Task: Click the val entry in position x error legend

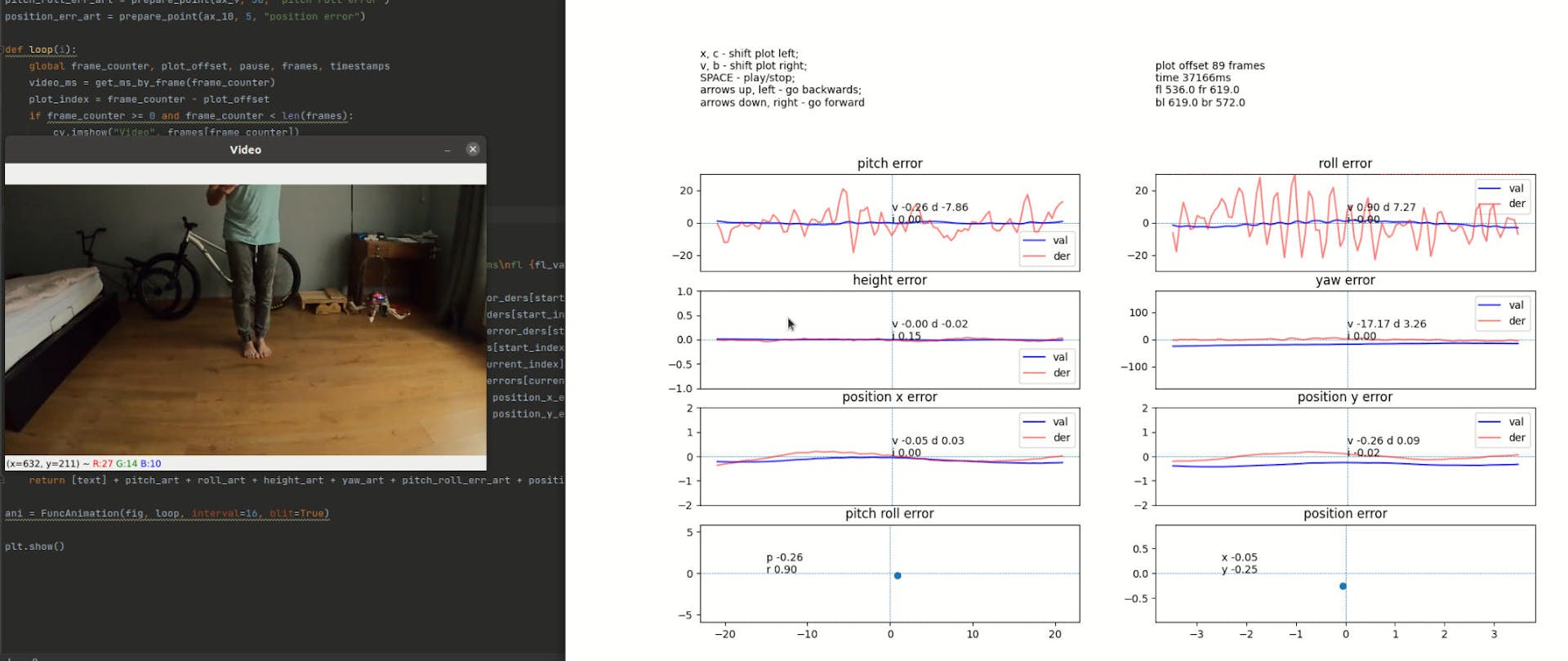Action: click(1060, 422)
